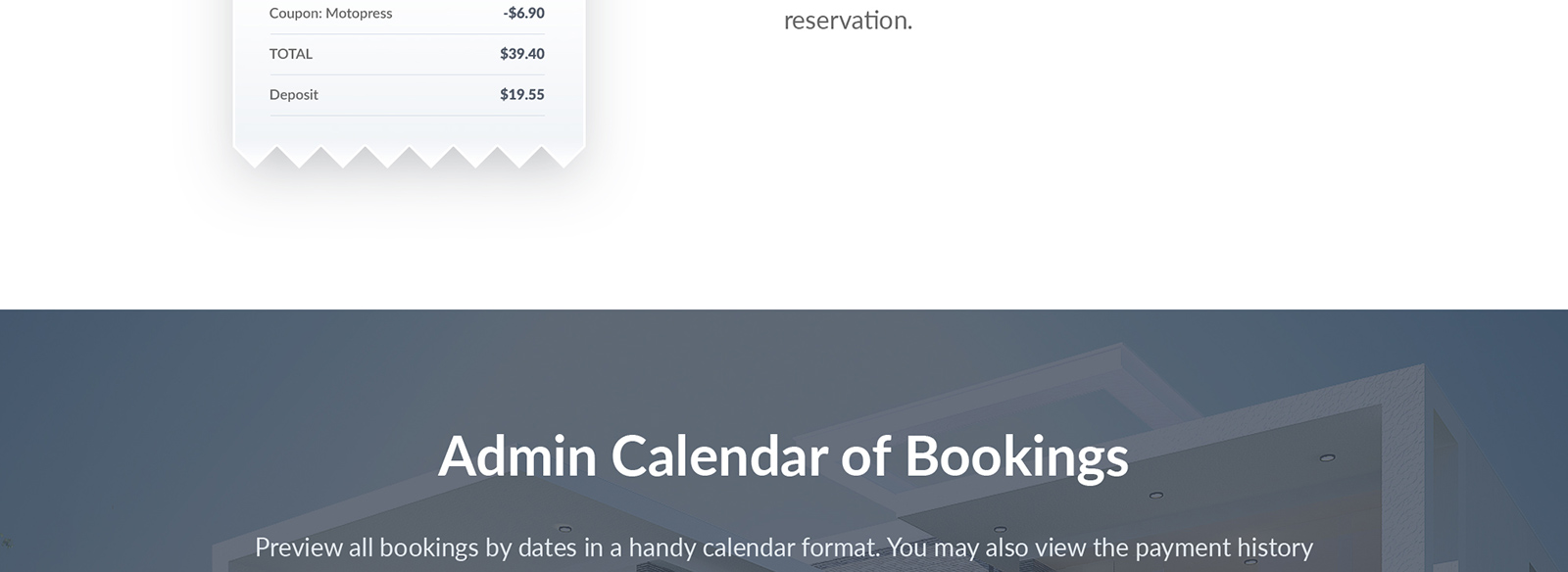Click the zigzag torn edge of the receipt

(x=409, y=157)
